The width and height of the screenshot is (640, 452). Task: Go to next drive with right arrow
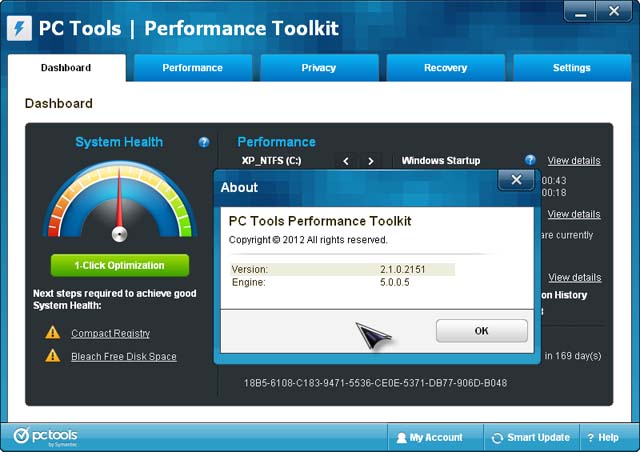point(370,161)
